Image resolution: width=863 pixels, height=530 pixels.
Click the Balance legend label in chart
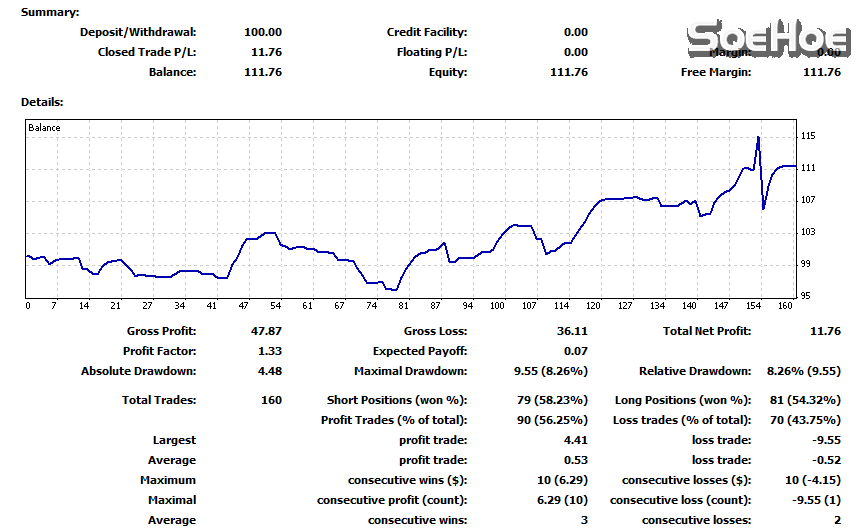(x=44, y=128)
